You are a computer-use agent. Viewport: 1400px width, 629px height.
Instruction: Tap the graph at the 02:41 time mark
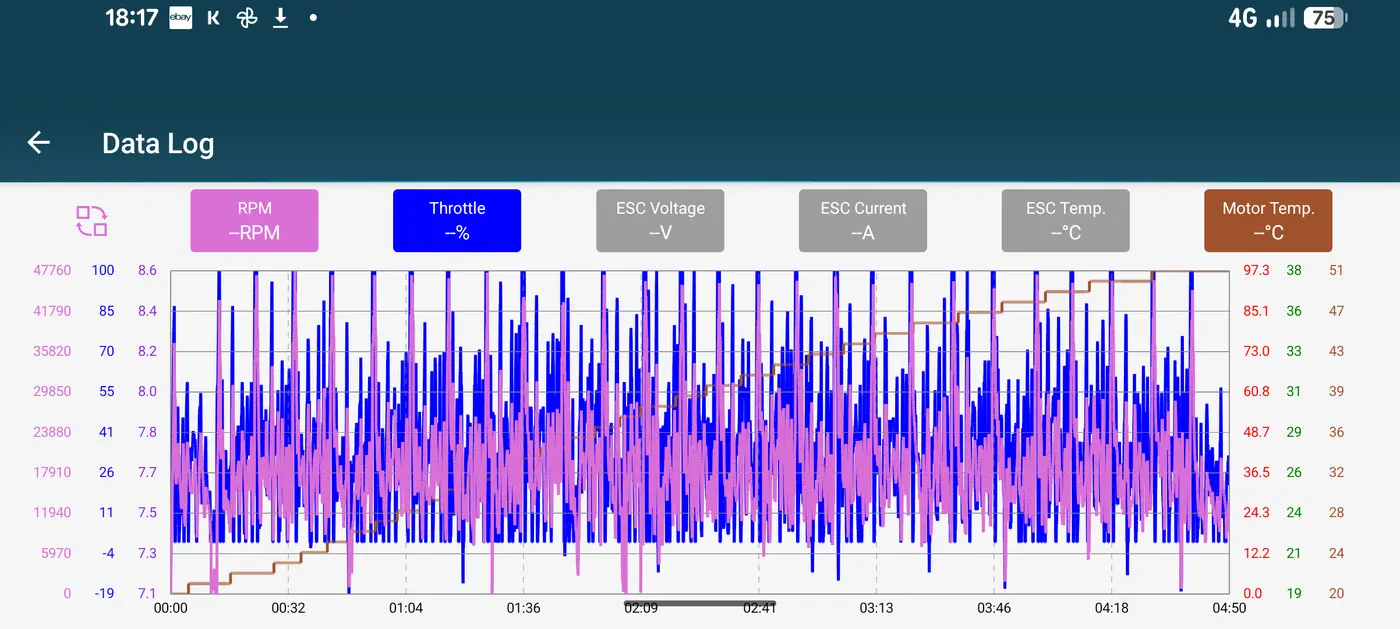tap(759, 432)
